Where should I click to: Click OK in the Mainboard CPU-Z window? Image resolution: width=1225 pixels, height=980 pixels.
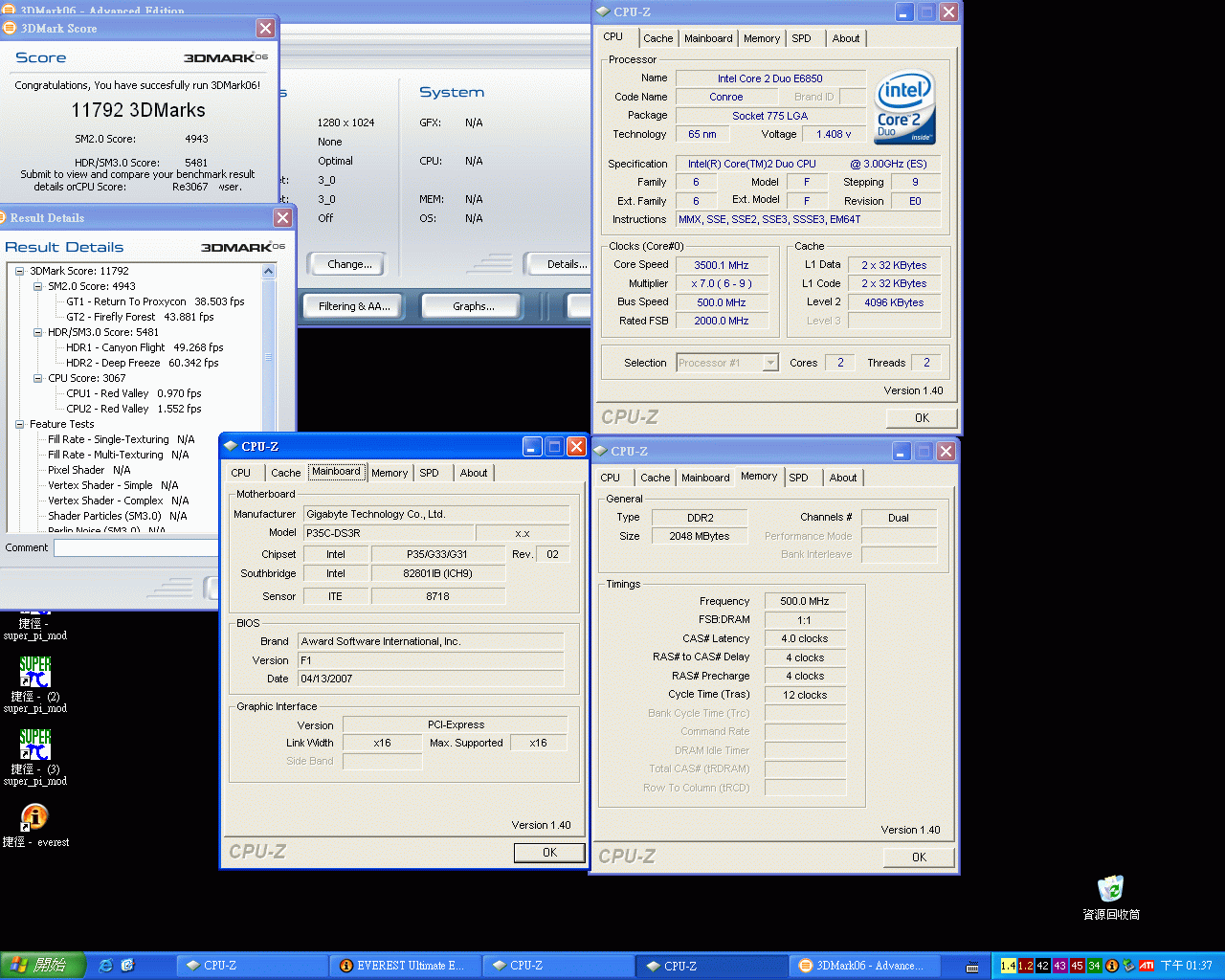(549, 852)
